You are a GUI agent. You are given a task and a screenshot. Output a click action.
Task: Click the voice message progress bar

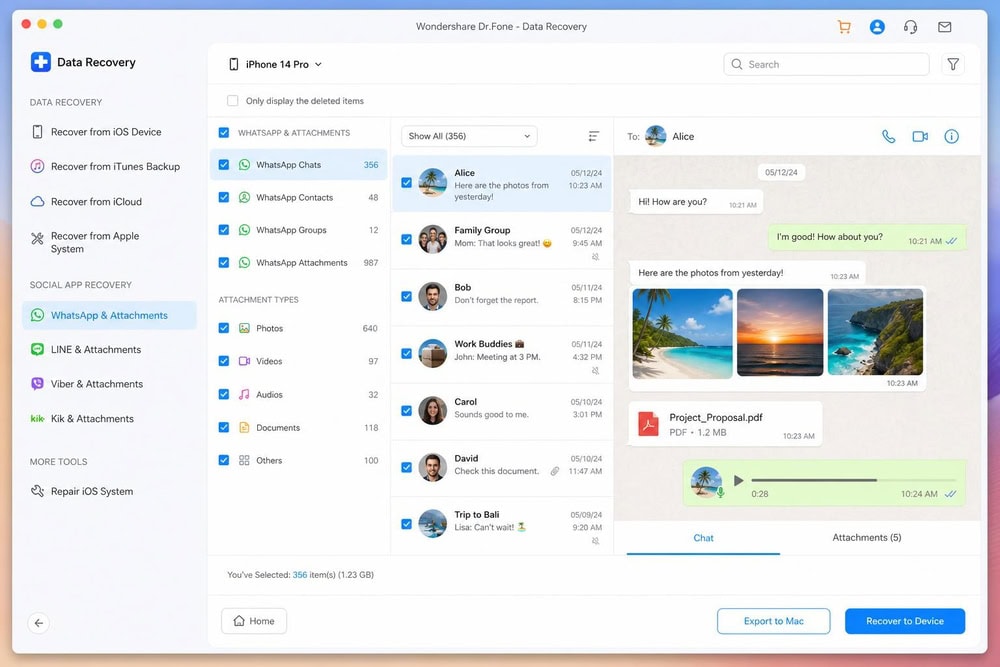coord(853,480)
